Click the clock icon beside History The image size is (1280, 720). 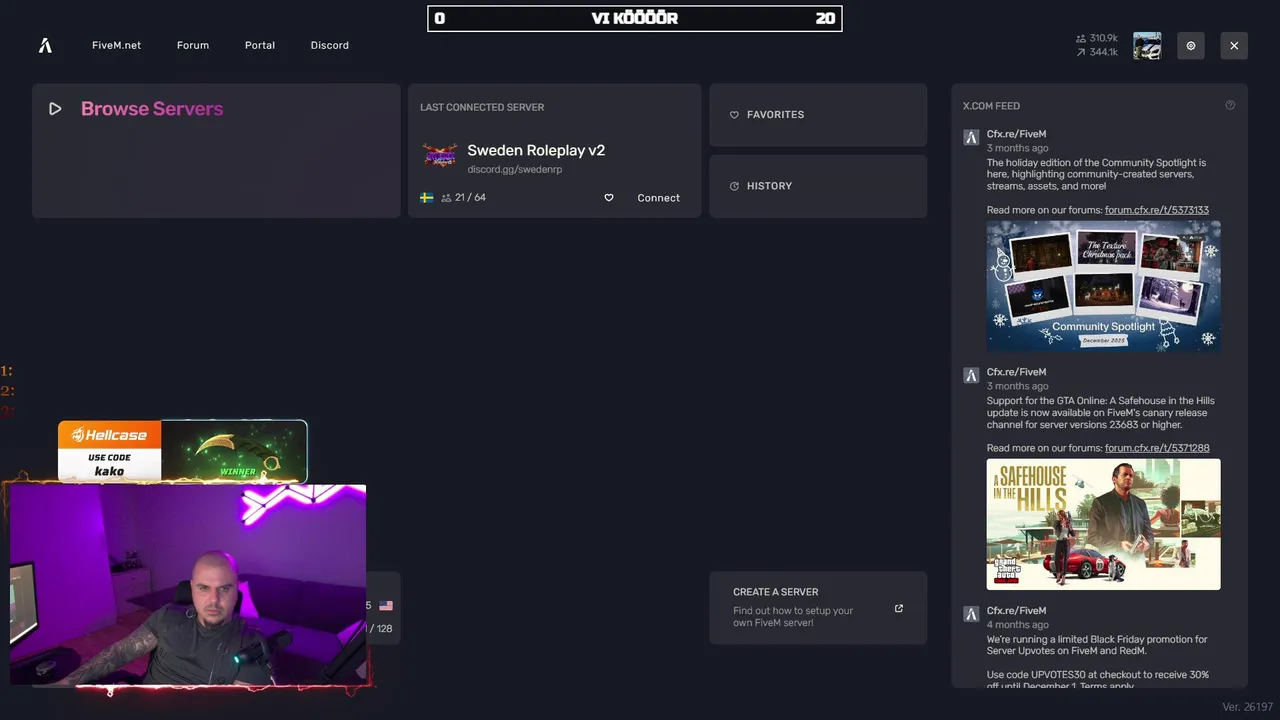coord(734,186)
